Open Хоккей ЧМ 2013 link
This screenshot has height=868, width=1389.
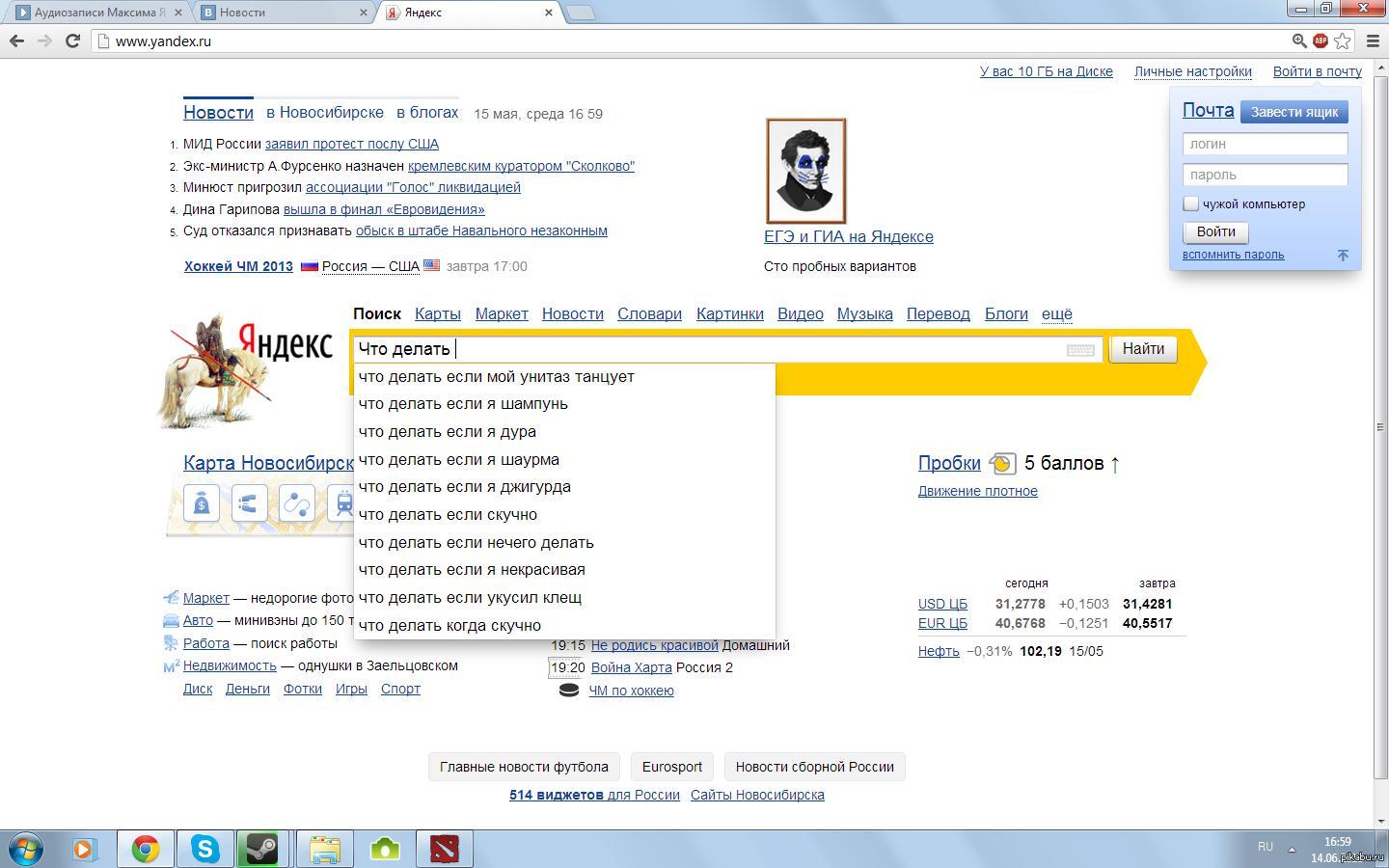tap(238, 266)
